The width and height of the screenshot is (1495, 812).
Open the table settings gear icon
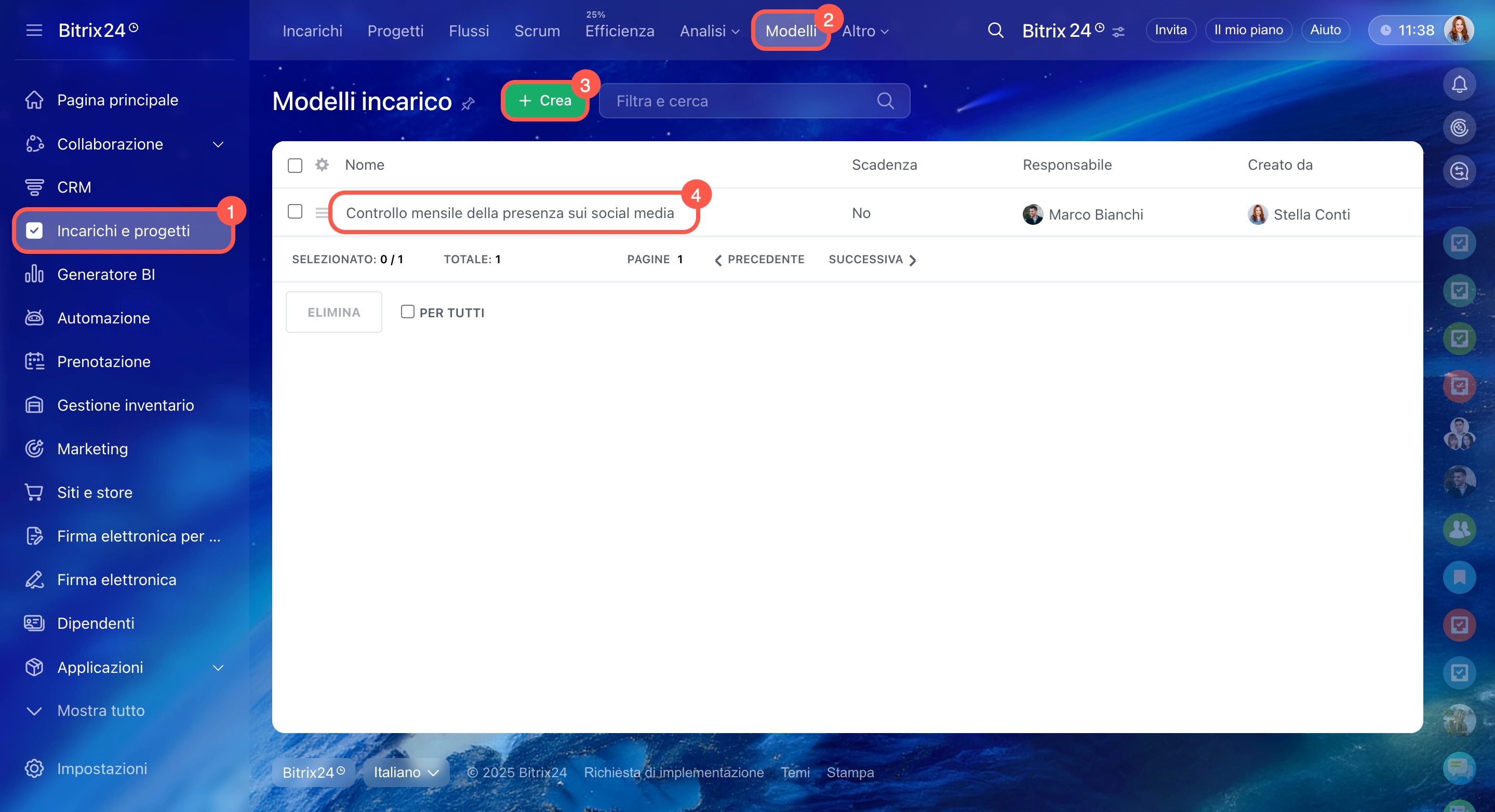coord(322,165)
